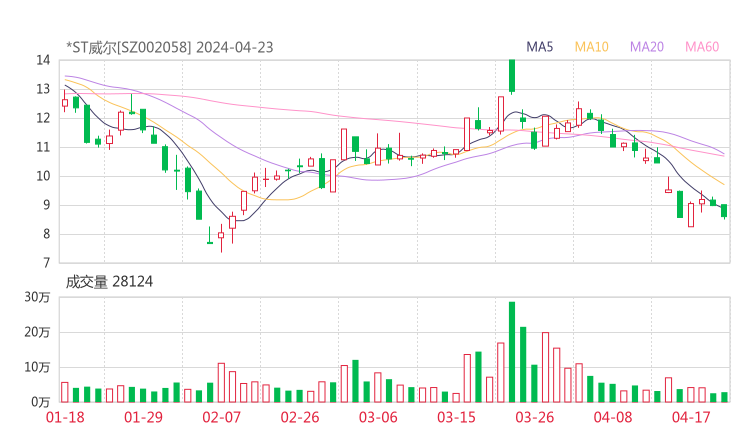
Task: Click the 04-17 date axis label
Action: pyautogui.click(x=691, y=417)
